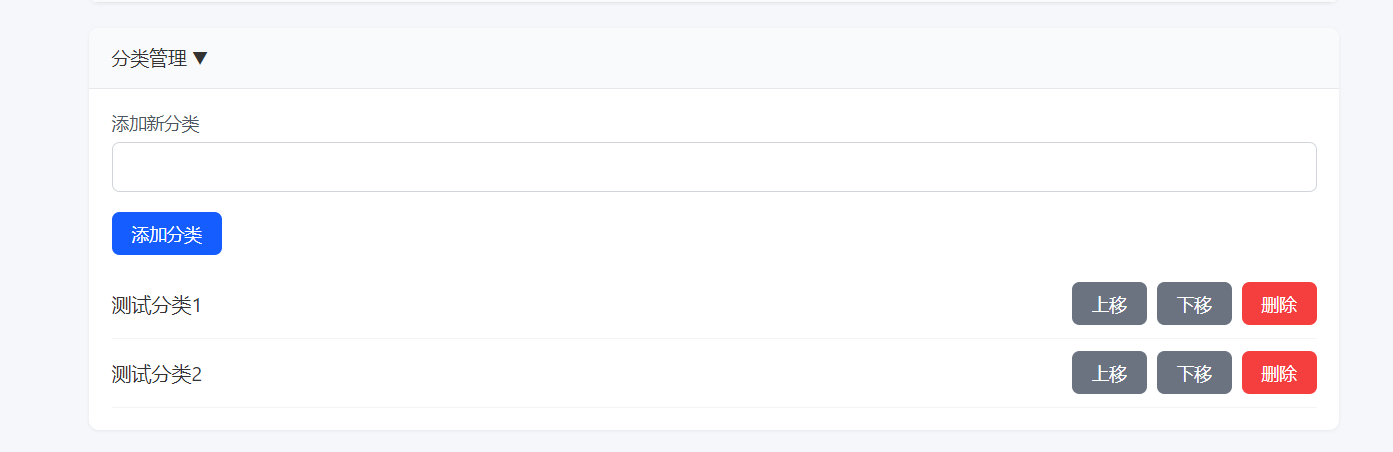Select the 测试分类2 category name

coord(156,374)
